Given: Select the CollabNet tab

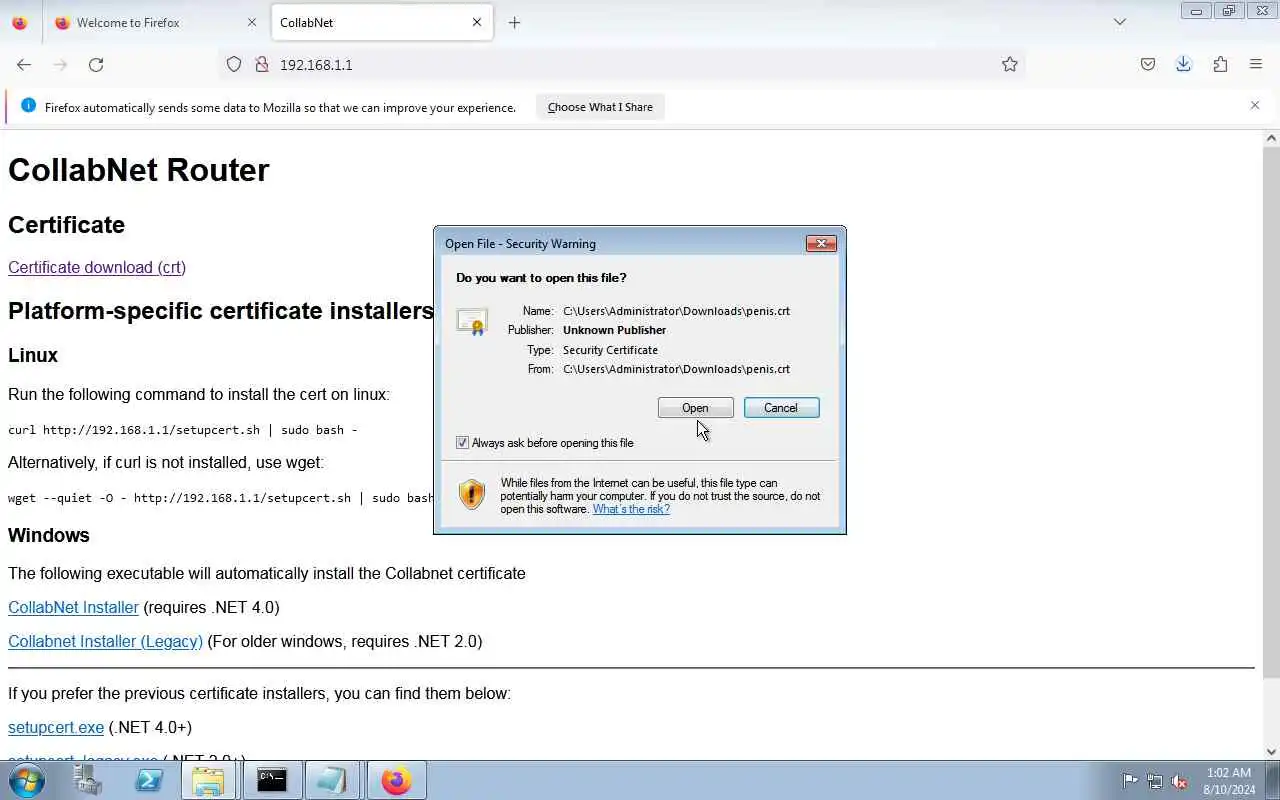Looking at the screenshot, I should point(380,22).
